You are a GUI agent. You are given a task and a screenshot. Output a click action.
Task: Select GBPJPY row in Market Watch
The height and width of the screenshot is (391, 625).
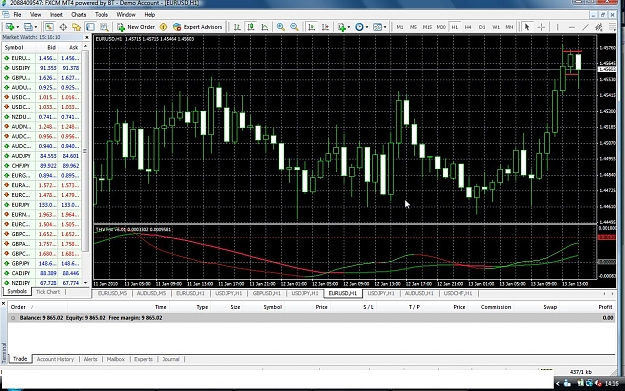point(42,263)
